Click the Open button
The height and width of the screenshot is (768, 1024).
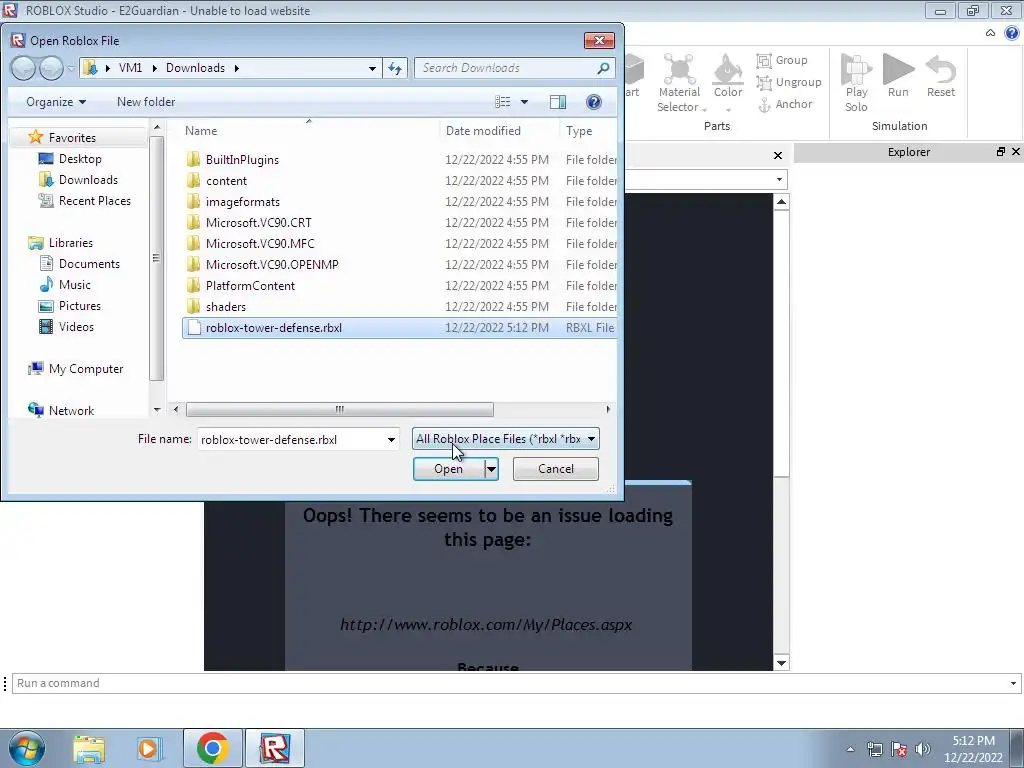pyautogui.click(x=449, y=469)
